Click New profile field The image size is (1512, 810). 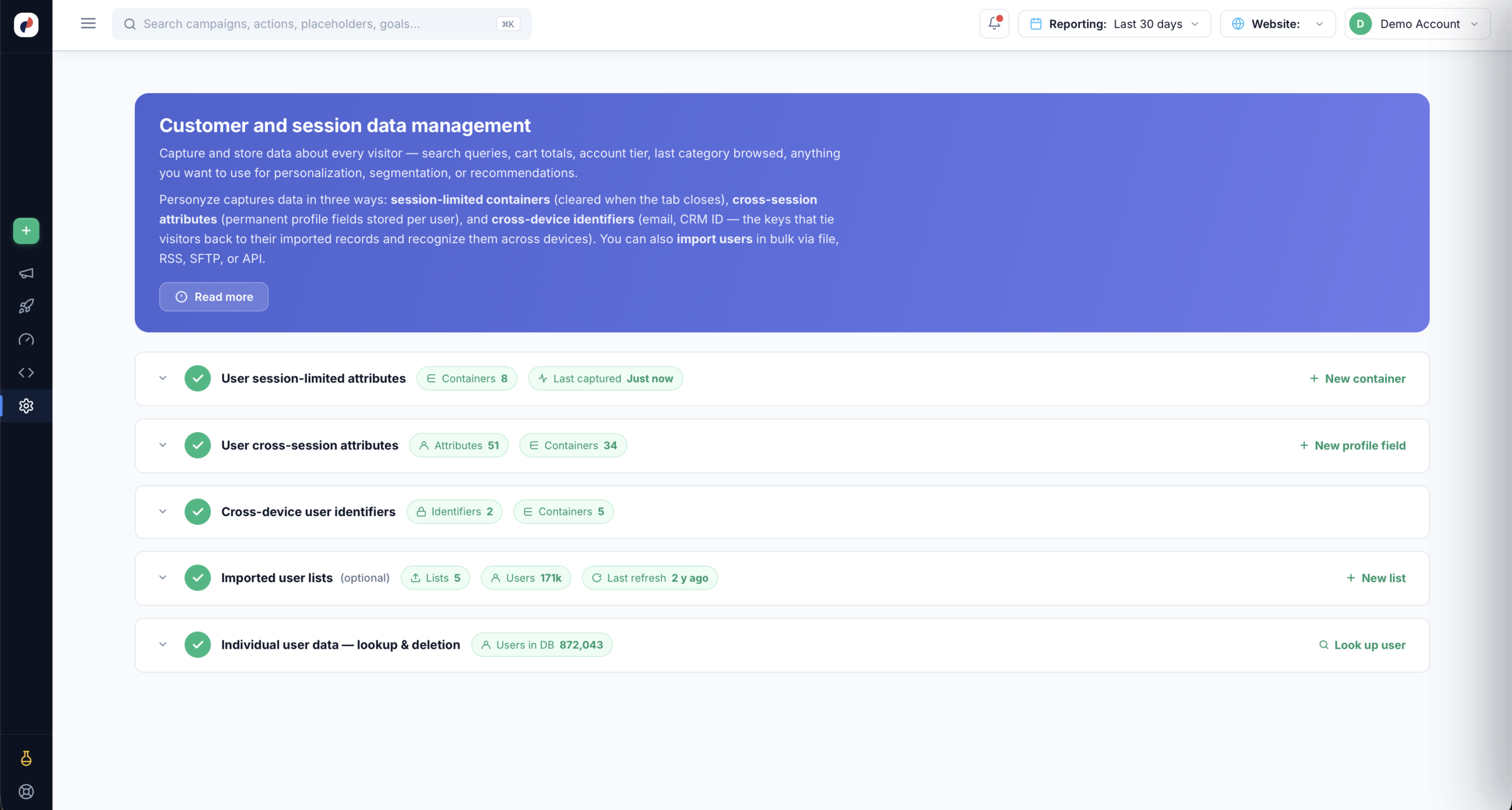[x=1353, y=445]
